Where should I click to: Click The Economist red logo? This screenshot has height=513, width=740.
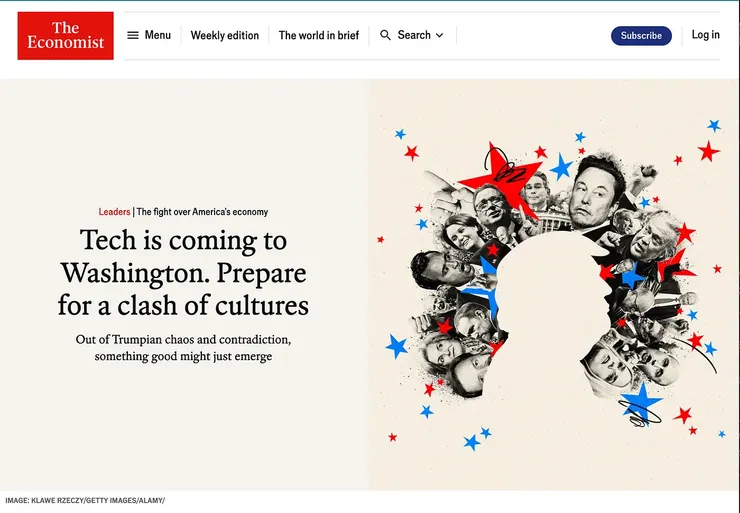pos(66,36)
